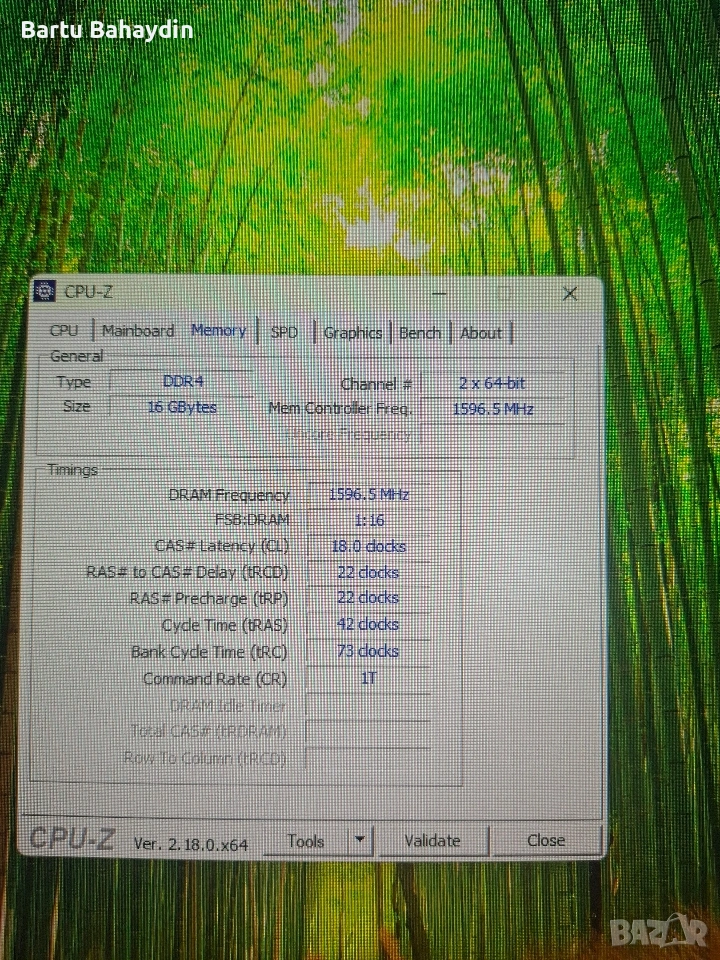
Task: Minimize the CPU-Z window
Action: point(438,294)
